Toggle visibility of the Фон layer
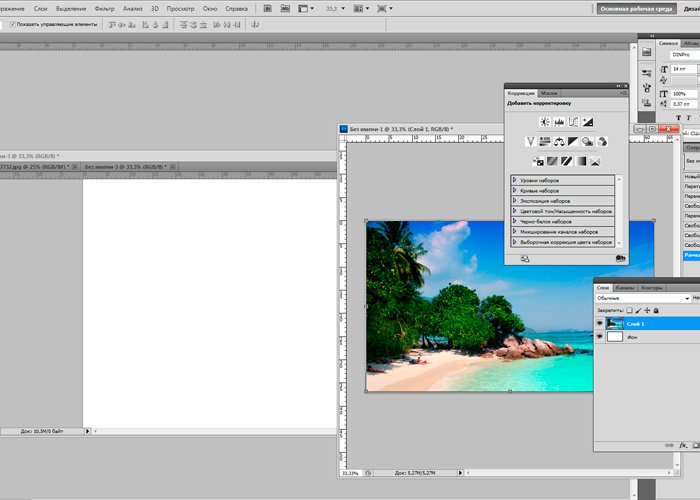Screen dimensions: 700x500 (600, 338)
